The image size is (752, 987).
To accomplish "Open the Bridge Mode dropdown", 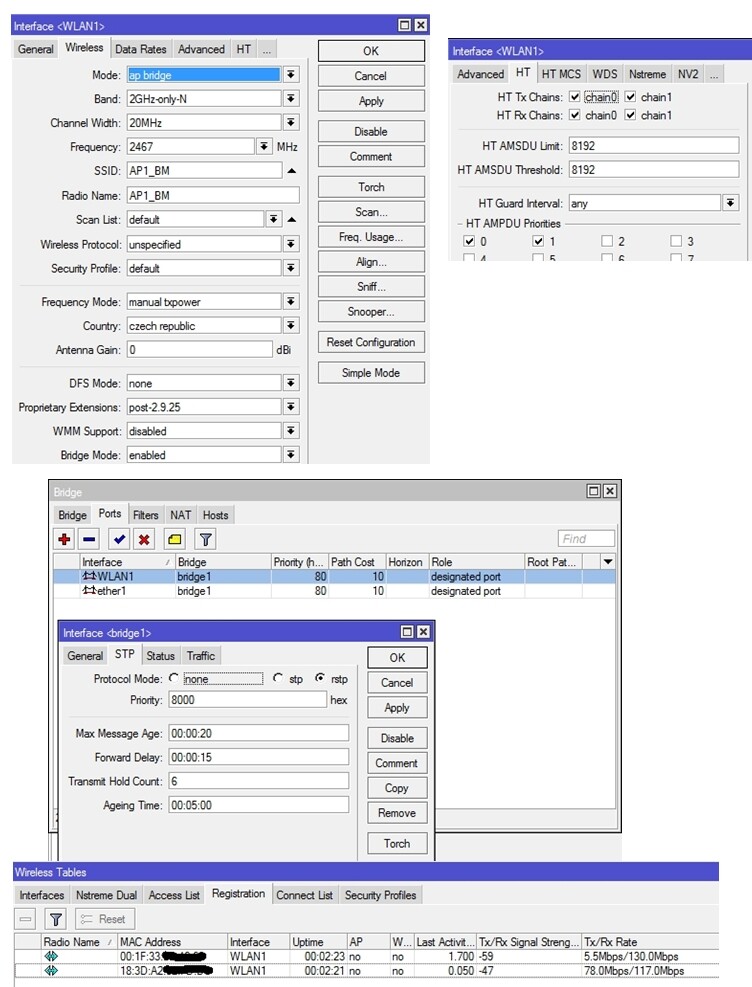I will point(291,454).
